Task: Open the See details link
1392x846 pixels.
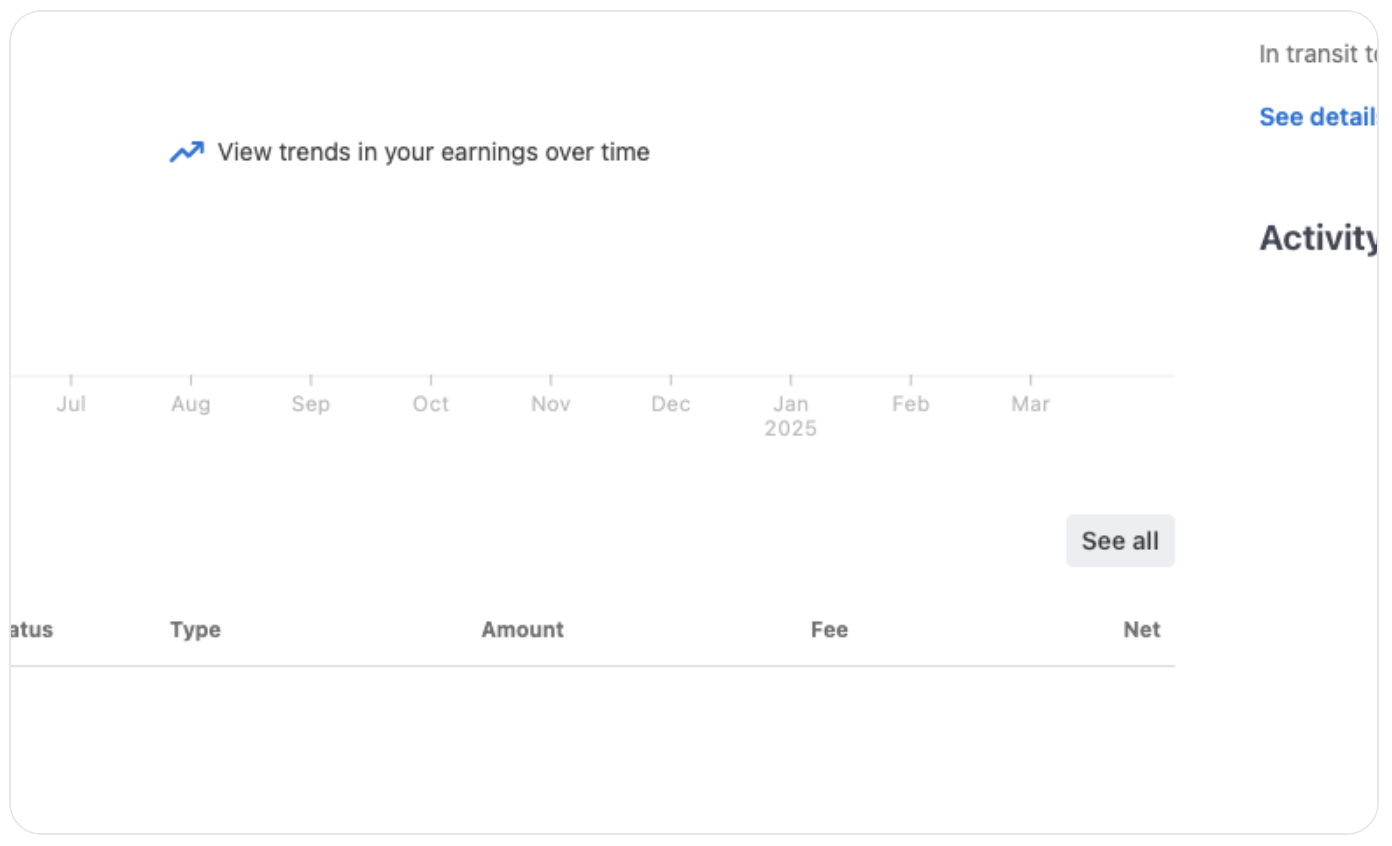Action: (1318, 117)
